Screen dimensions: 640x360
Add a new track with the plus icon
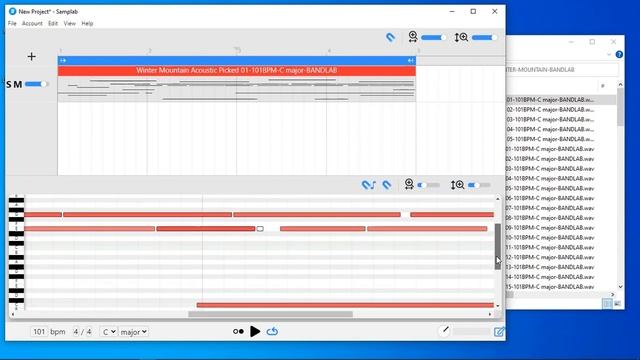tap(31, 56)
